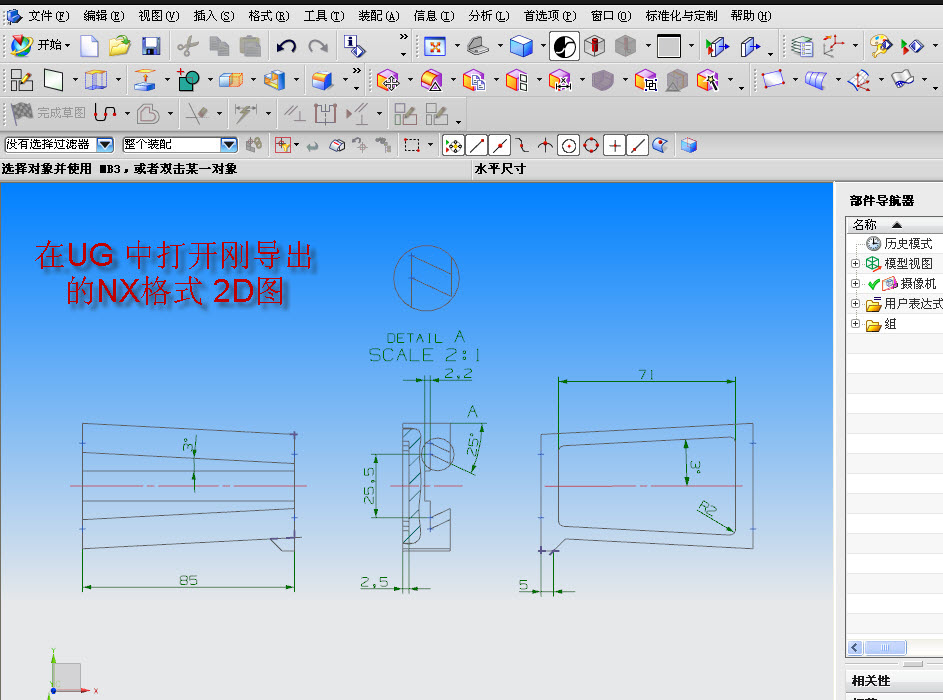
Task: Expand the toolbar overflow chevron on the top row
Action: pos(404,37)
